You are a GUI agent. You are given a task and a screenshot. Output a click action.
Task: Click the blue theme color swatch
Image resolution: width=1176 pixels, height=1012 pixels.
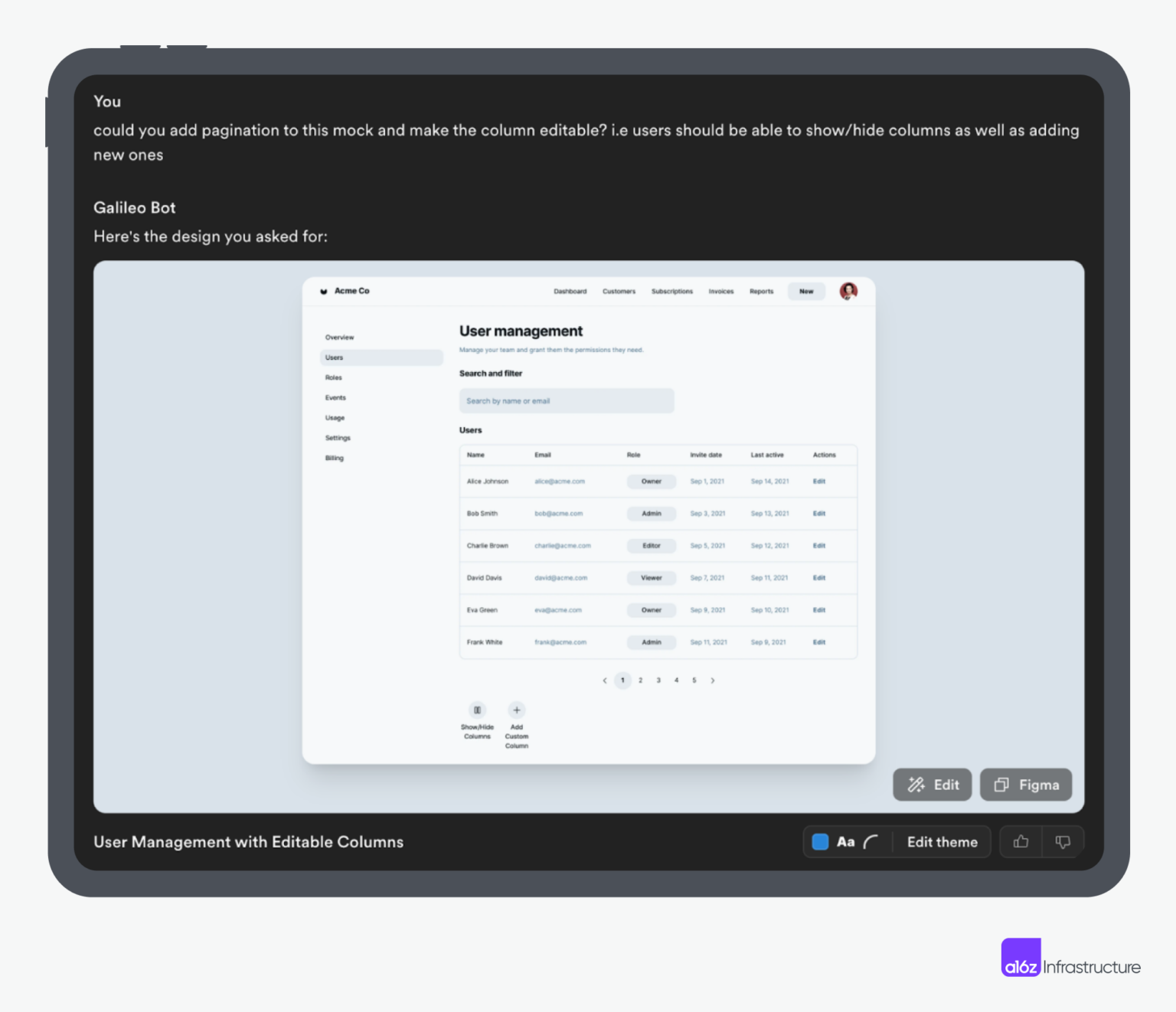(819, 841)
